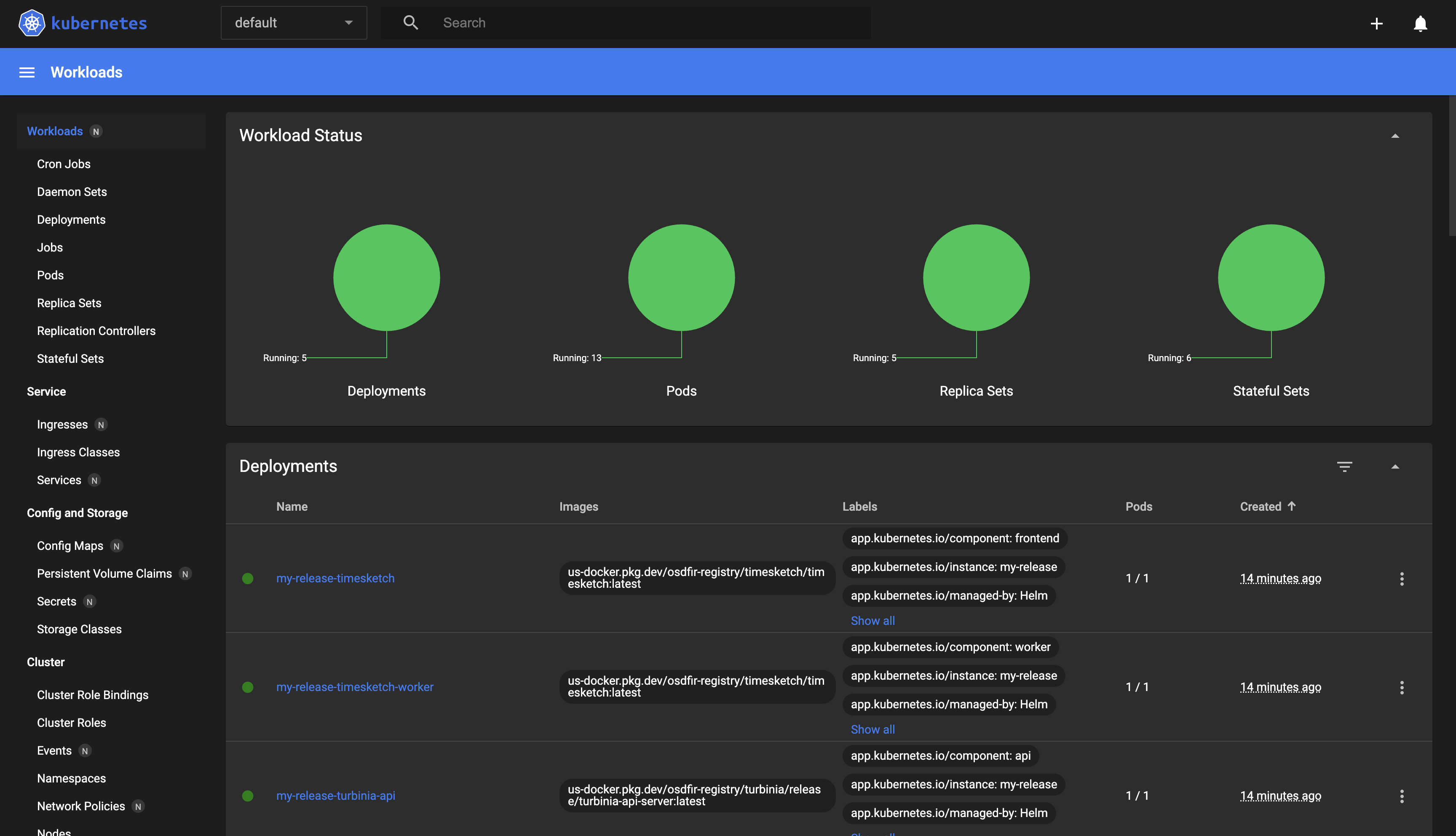
Task: Open Pods in the sidebar
Action: pyautogui.click(x=51, y=276)
